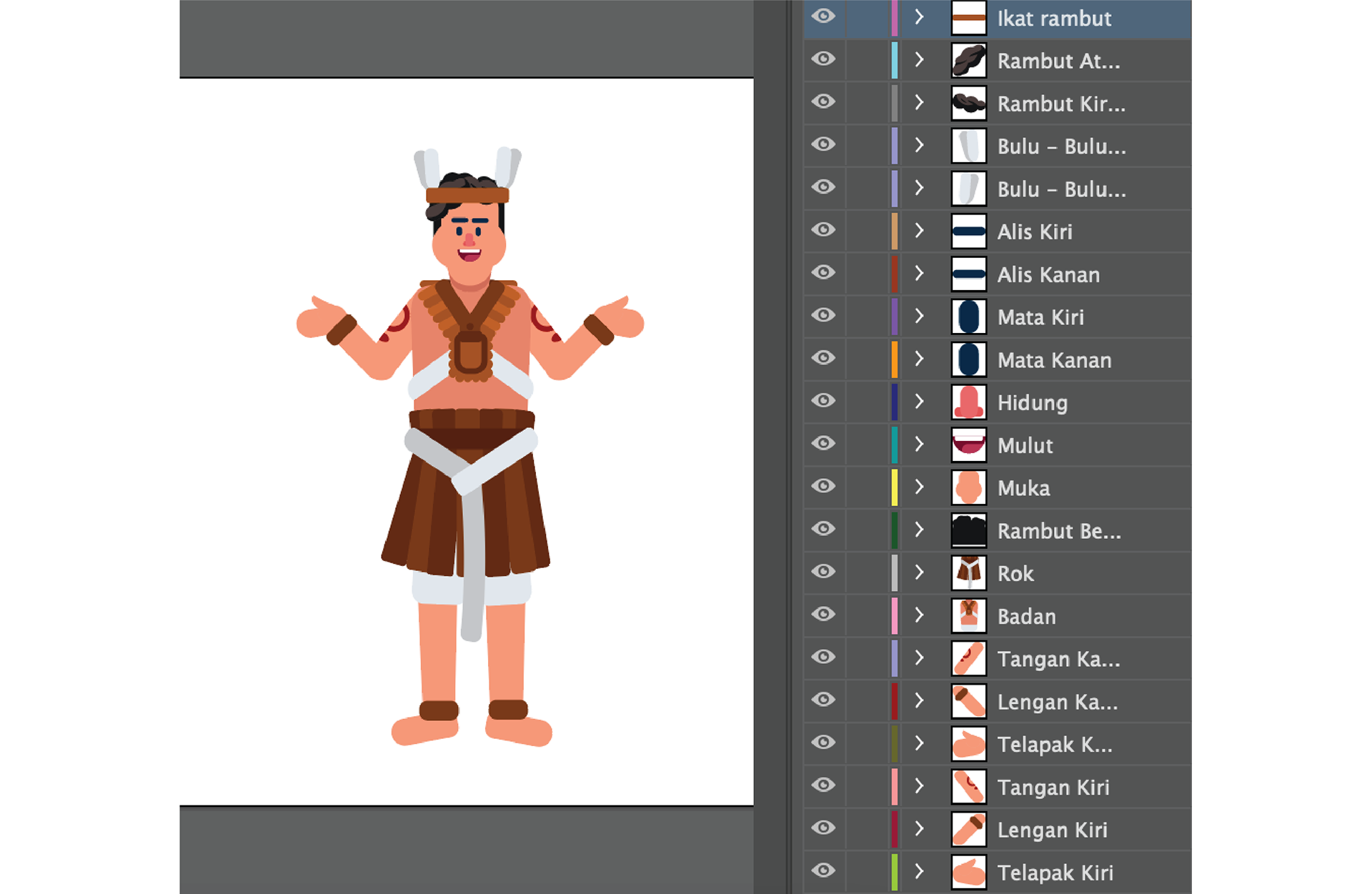The width and height of the screenshot is (1372, 894).
Task: Click the Rambut Be... black hair thumbnail
Action: pos(969,530)
